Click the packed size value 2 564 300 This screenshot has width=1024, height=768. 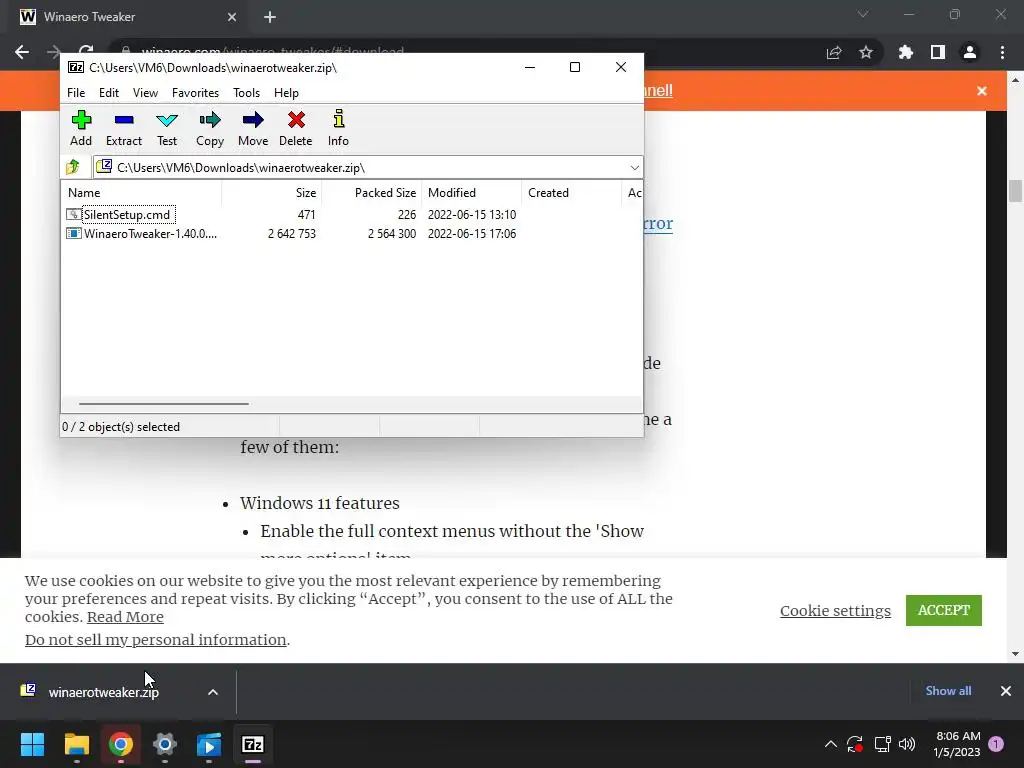pos(391,234)
